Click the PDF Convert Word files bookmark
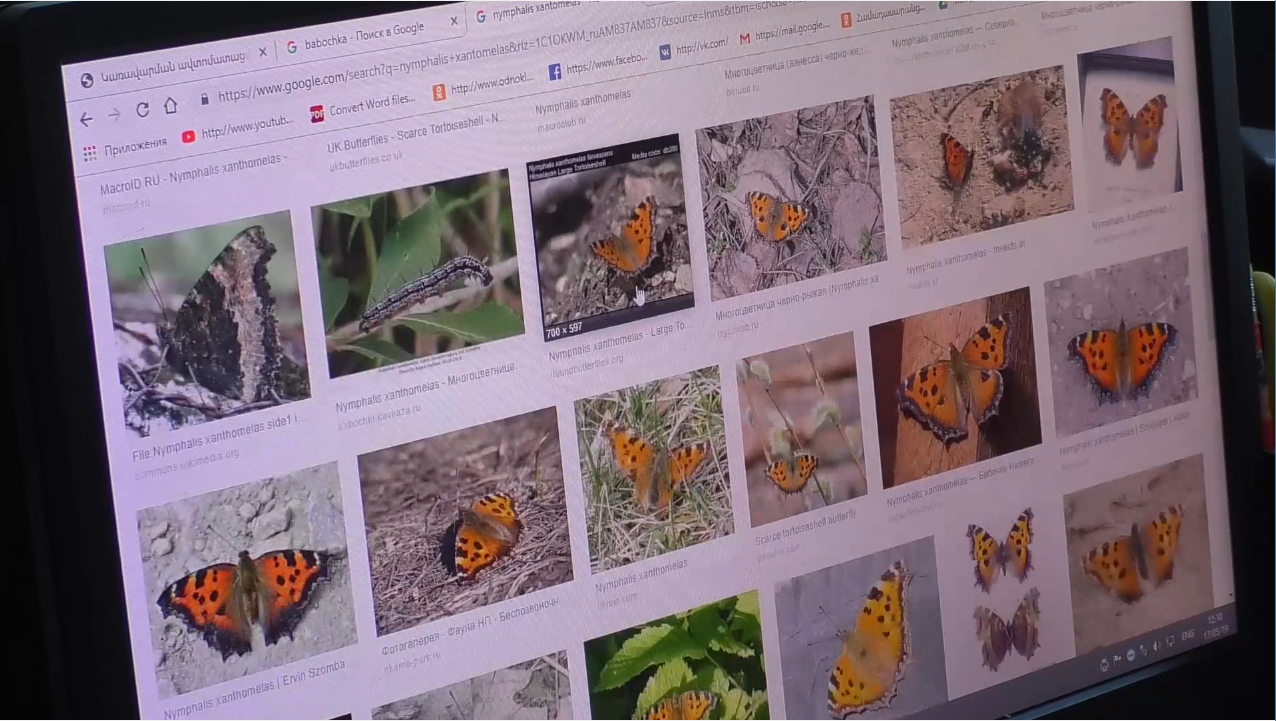1276x721 pixels. pyautogui.click(x=362, y=106)
